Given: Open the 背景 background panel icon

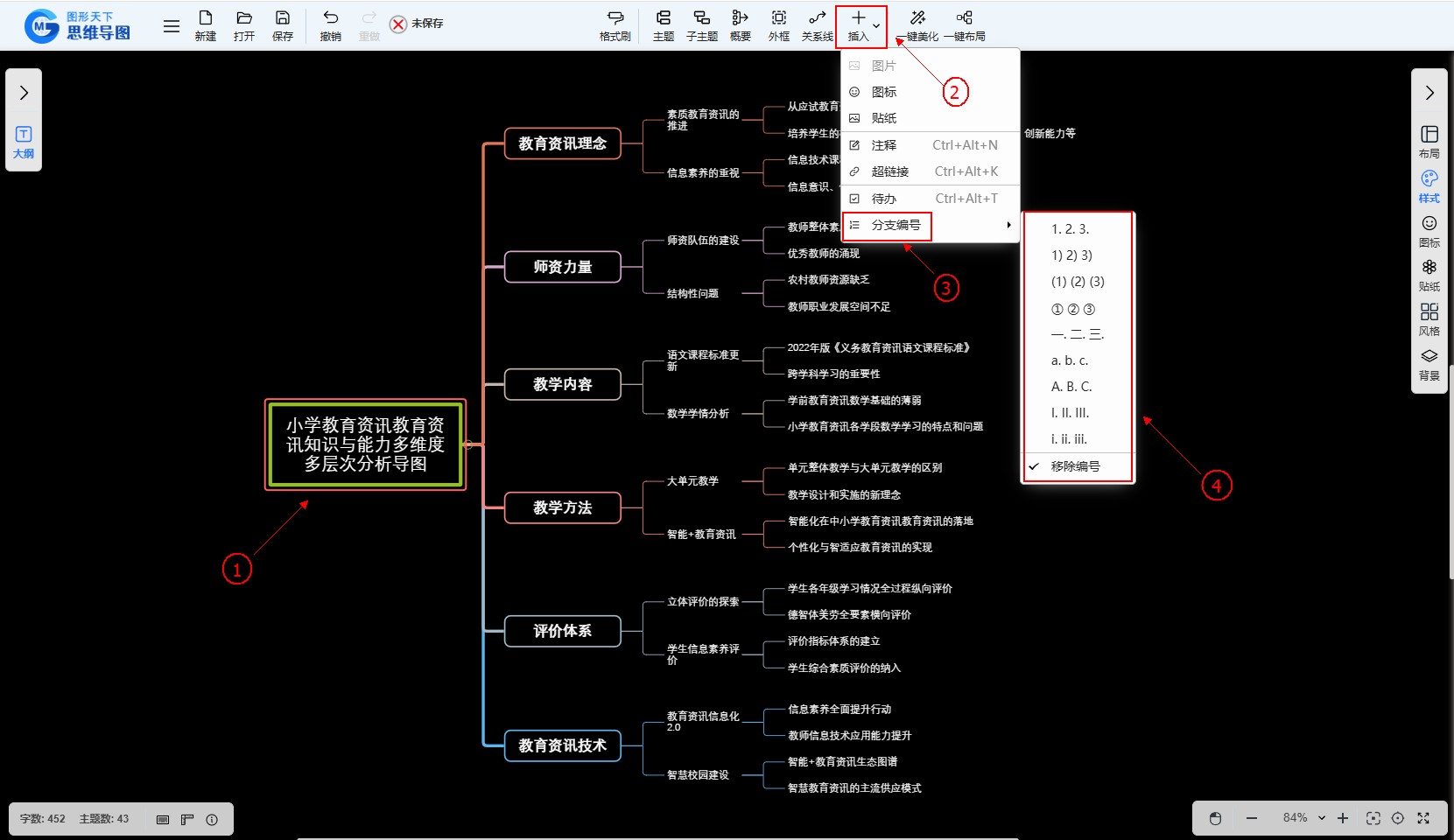Looking at the screenshot, I should (1429, 364).
